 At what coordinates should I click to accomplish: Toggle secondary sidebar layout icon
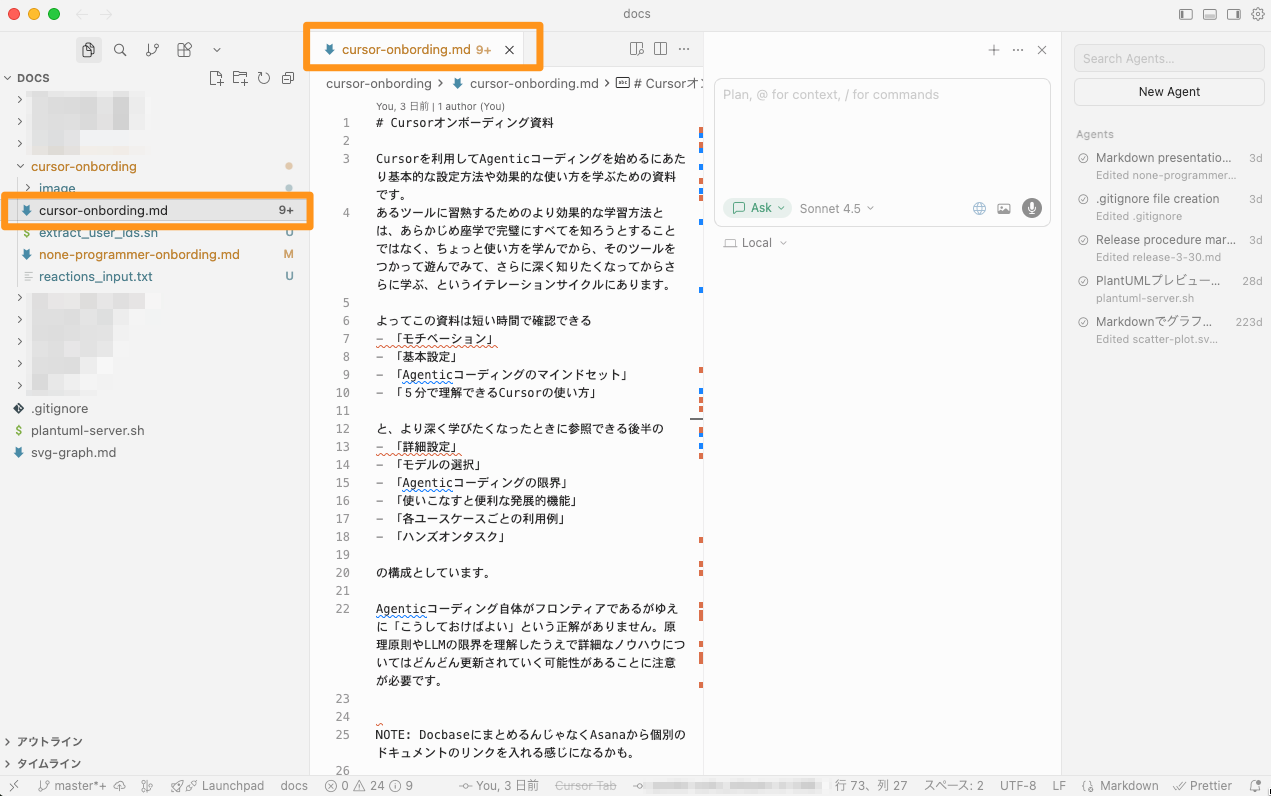point(1234,14)
